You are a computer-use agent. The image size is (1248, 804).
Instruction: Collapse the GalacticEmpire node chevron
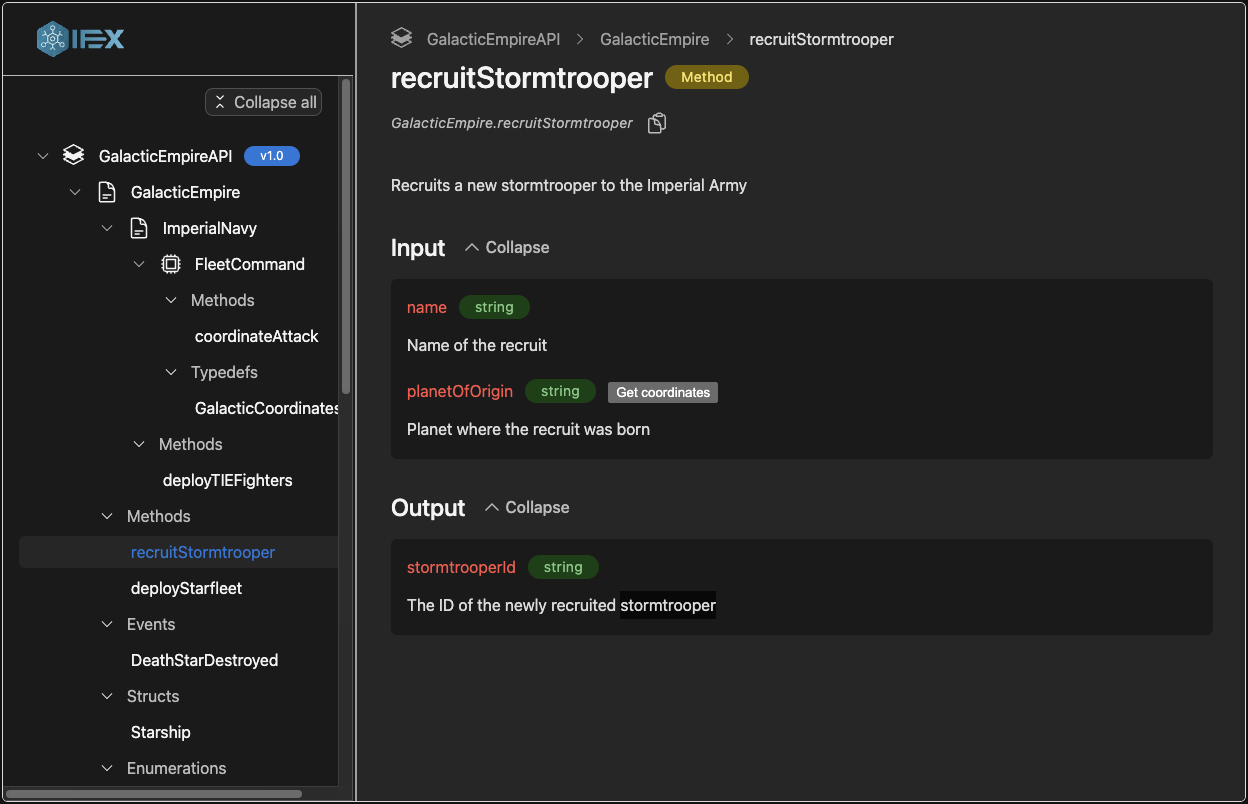(x=75, y=192)
